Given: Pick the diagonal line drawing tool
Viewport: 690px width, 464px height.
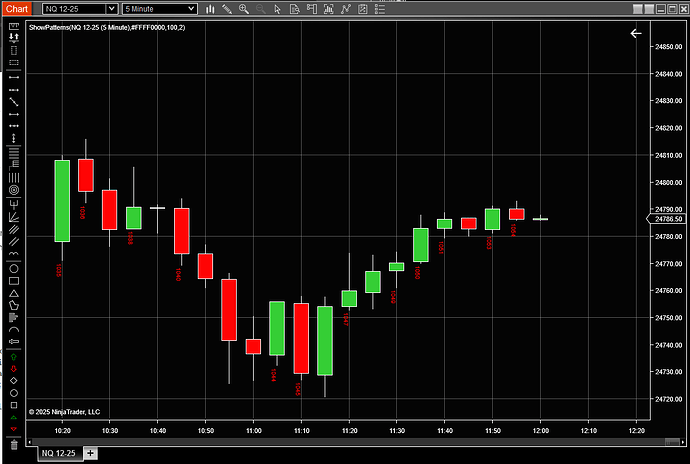Looking at the screenshot, I should [14, 102].
